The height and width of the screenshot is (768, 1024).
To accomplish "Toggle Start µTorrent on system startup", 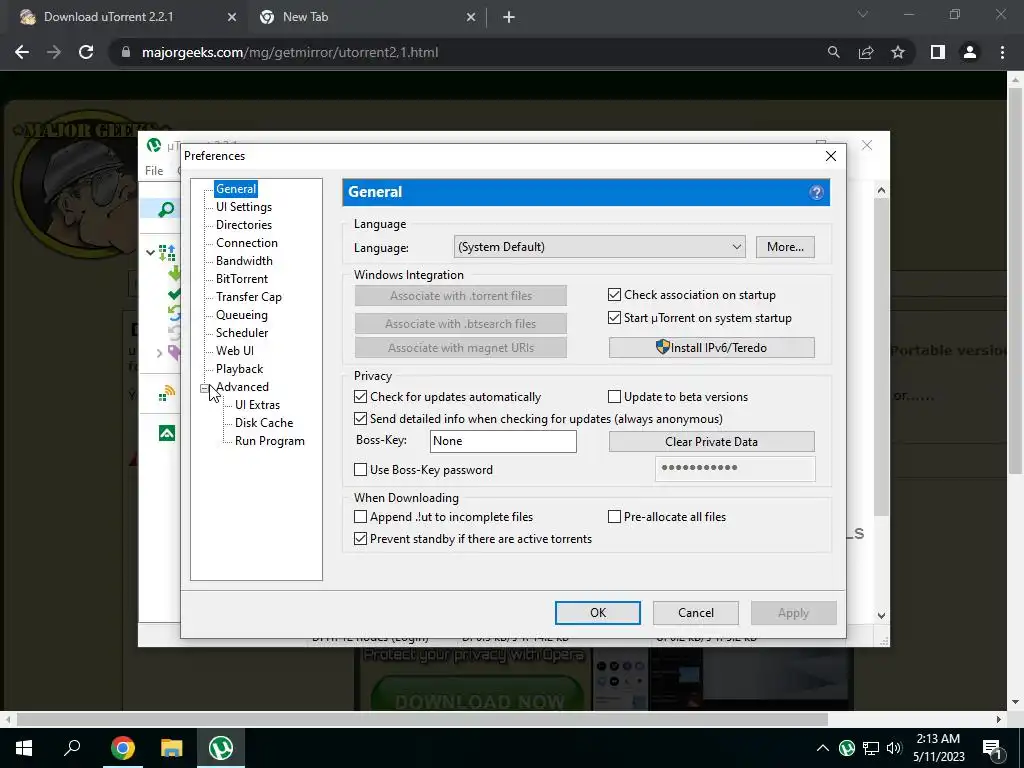I will pos(614,318).
